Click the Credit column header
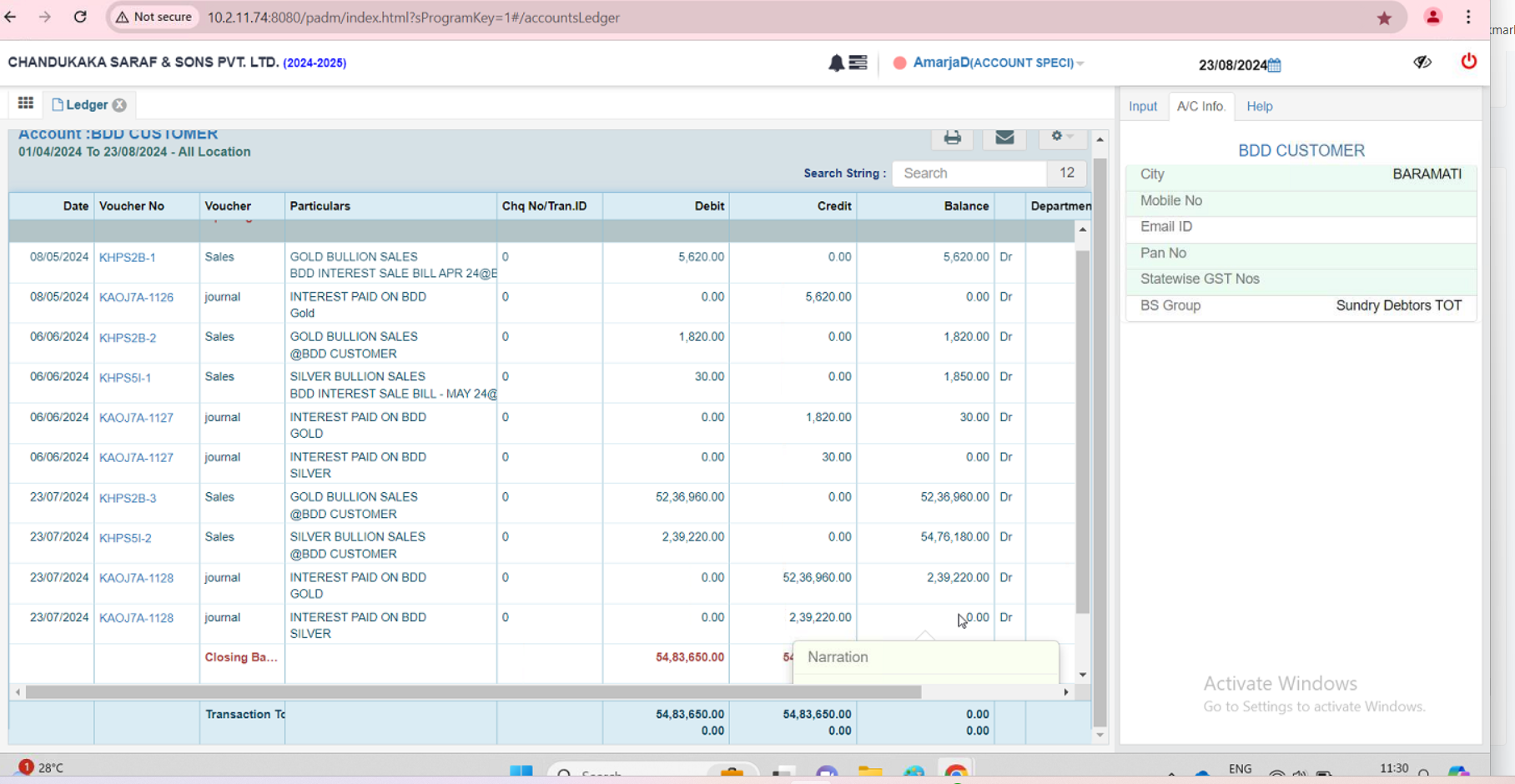 coord(793,206)
